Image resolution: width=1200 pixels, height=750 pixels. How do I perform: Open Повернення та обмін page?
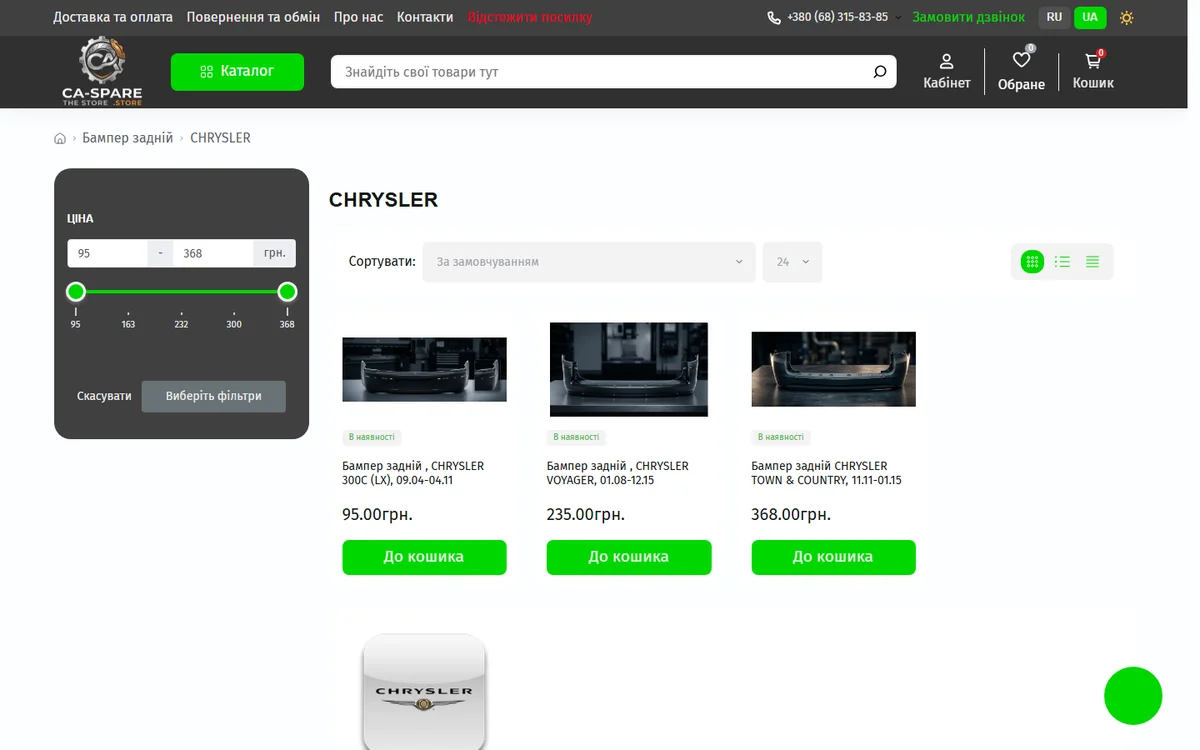click(253, 17)
